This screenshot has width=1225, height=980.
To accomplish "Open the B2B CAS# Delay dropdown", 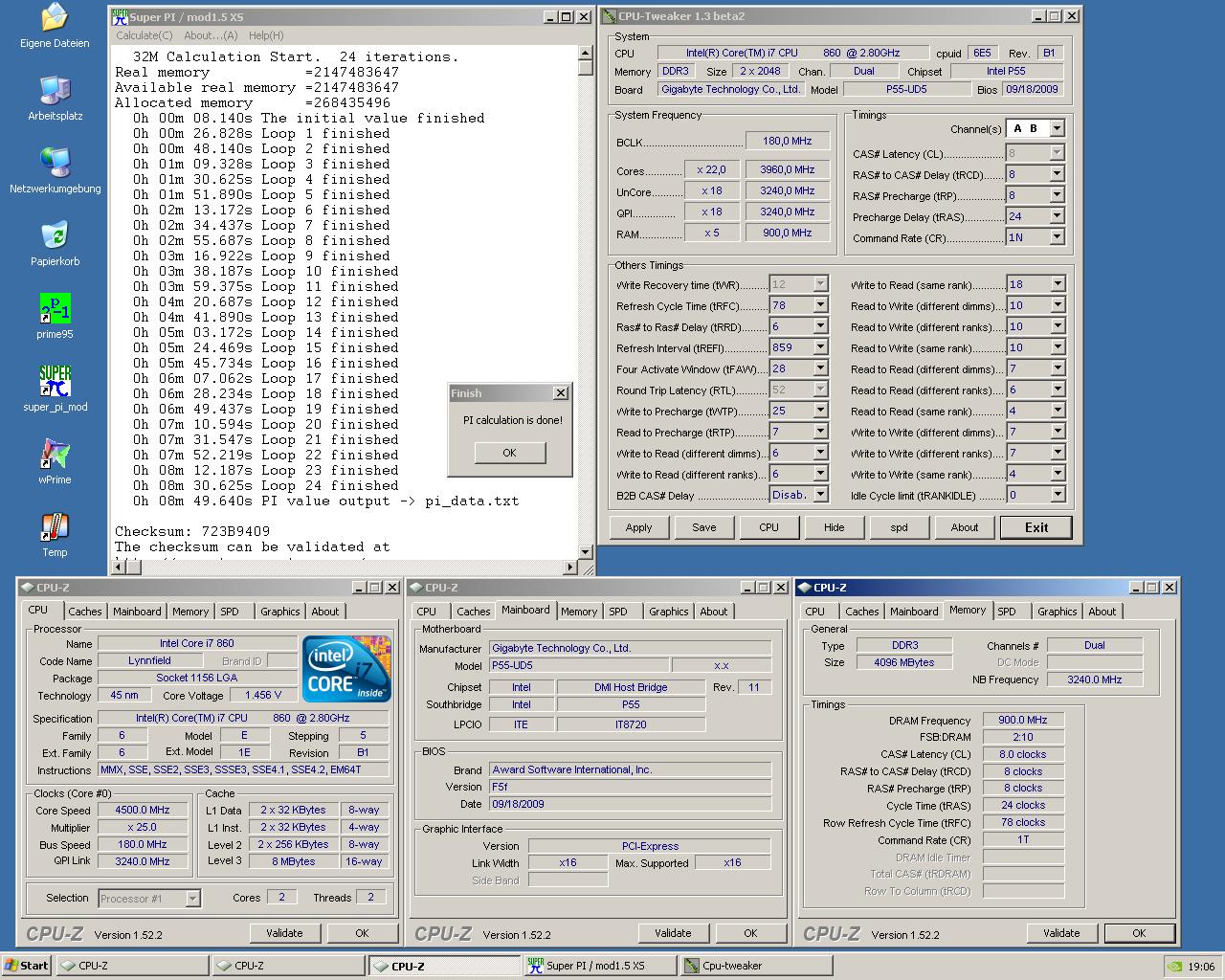I will point(820,495).
